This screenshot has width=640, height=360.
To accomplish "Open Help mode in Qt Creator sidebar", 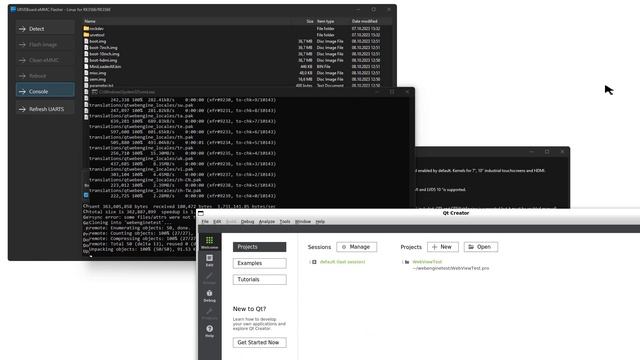I will [x=209, y=331].
